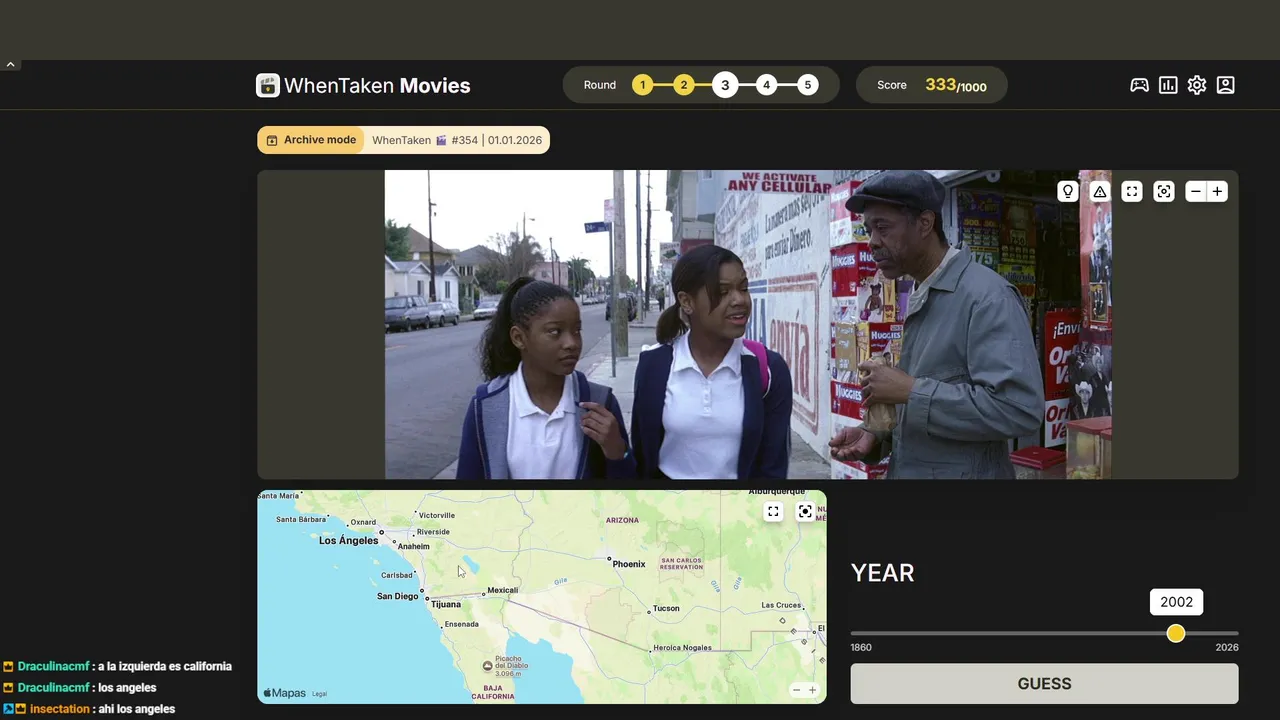Click the lightbulb hint icon on the image
This screenshot has height=720, width=1280.
1068,191
